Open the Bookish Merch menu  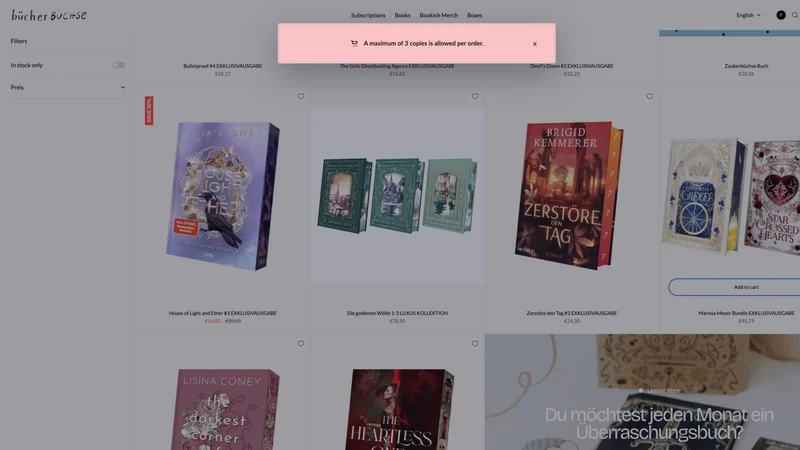tap(438, 15)
